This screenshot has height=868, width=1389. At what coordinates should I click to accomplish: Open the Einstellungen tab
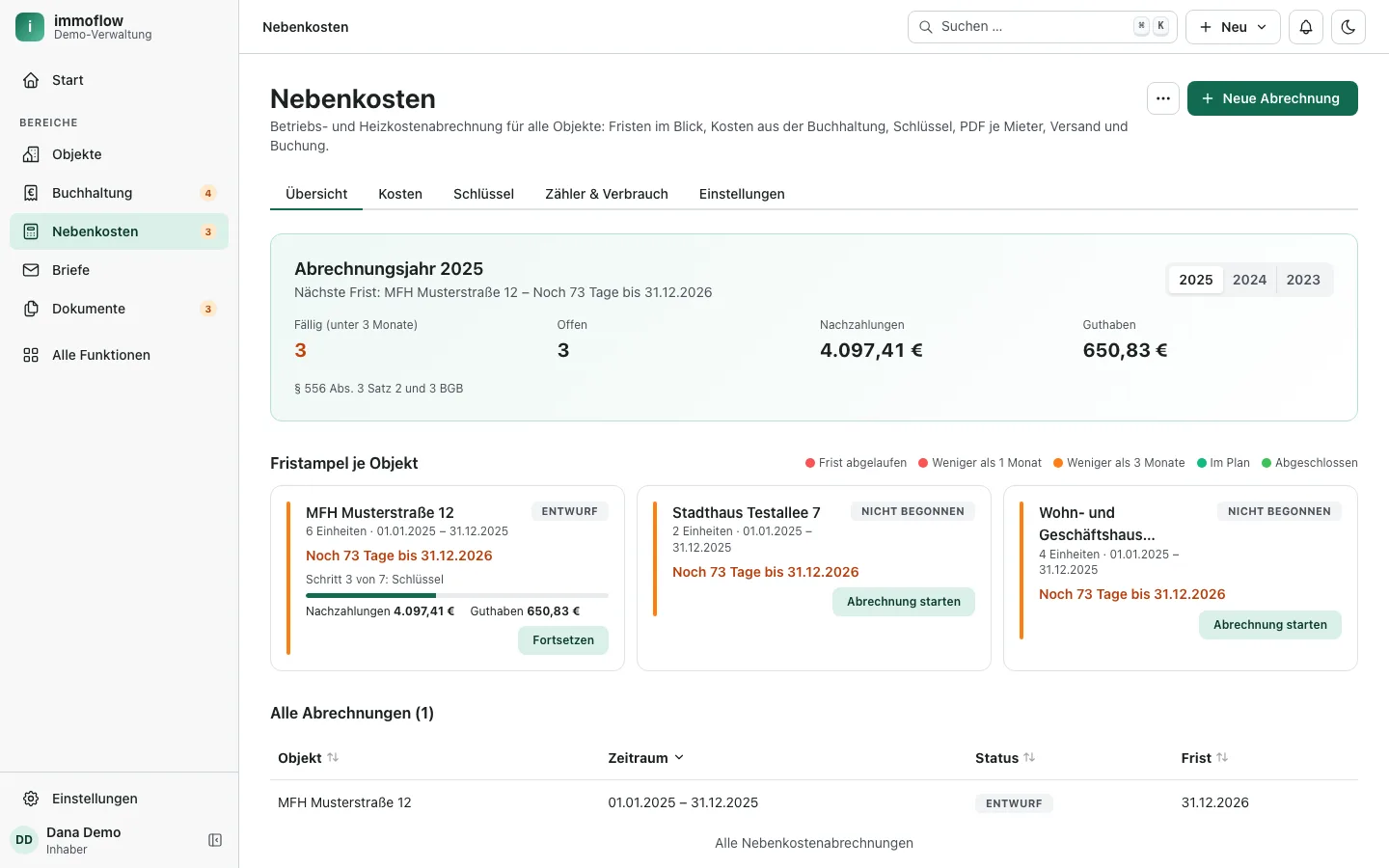pyautogui.click(x=742, y=194)
